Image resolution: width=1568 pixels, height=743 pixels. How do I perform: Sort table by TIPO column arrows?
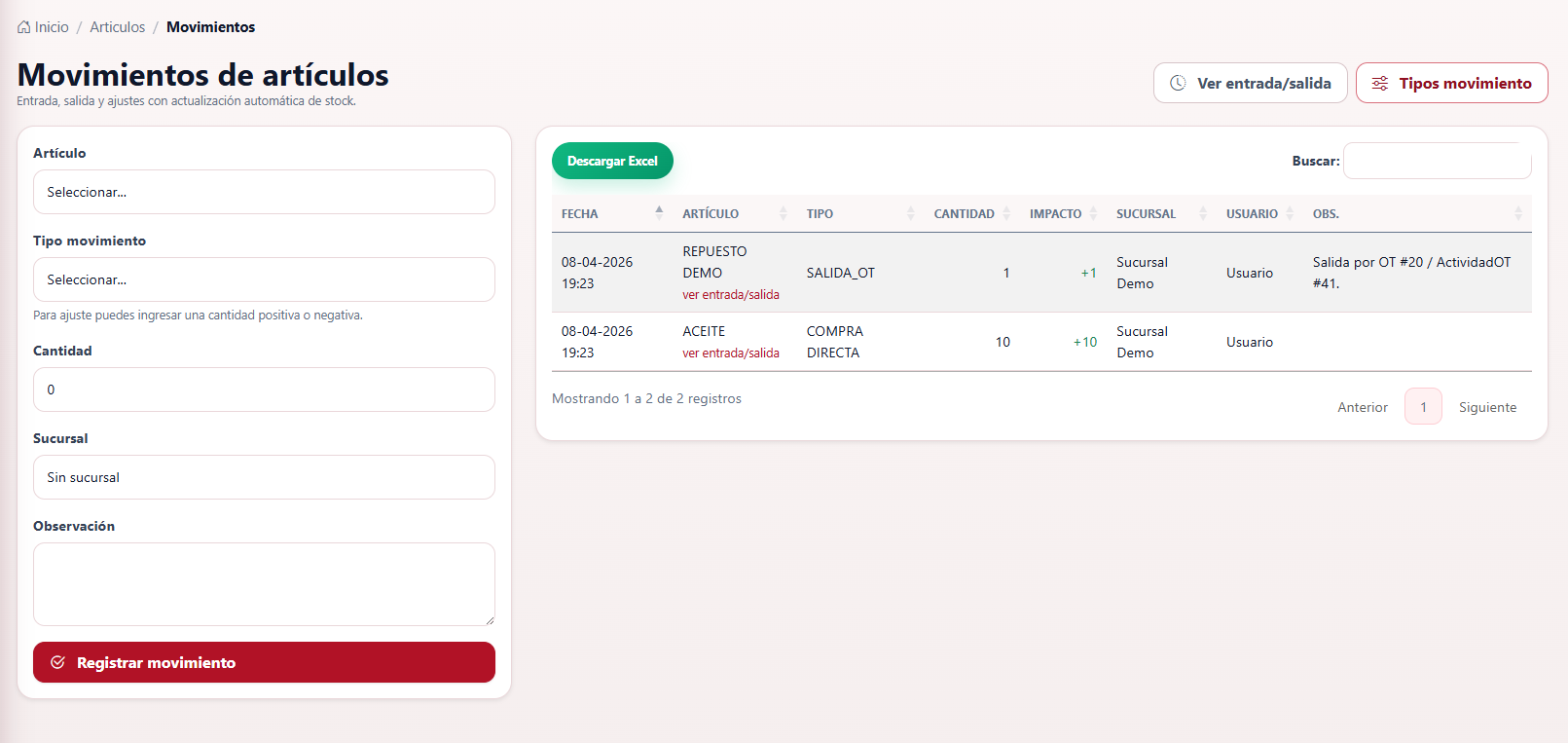[x=911, y=213]
